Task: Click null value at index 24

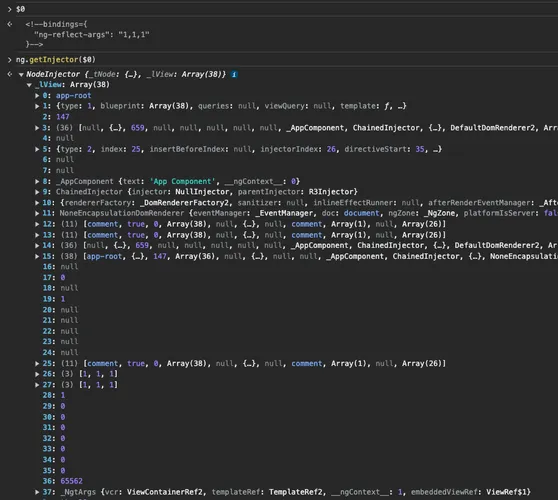Action: tap(69, 352)
